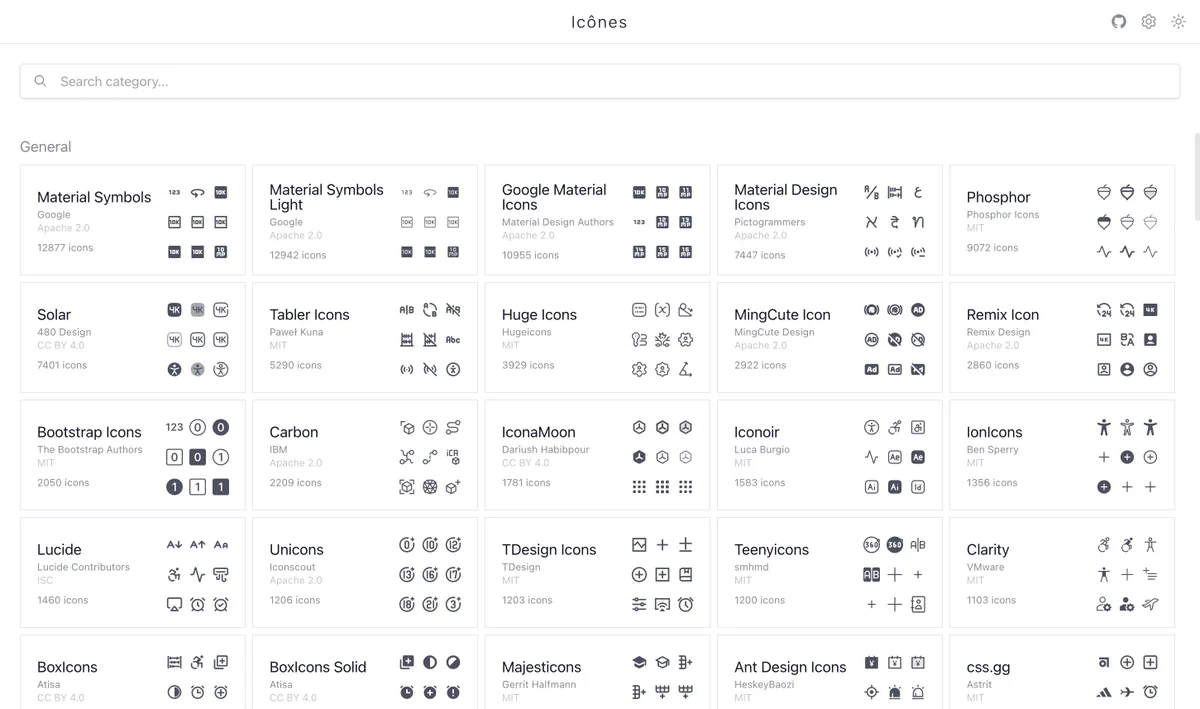The image size is (1200, 709).
Task: Click the Clarity collection title
Action: tap(988, 549)
